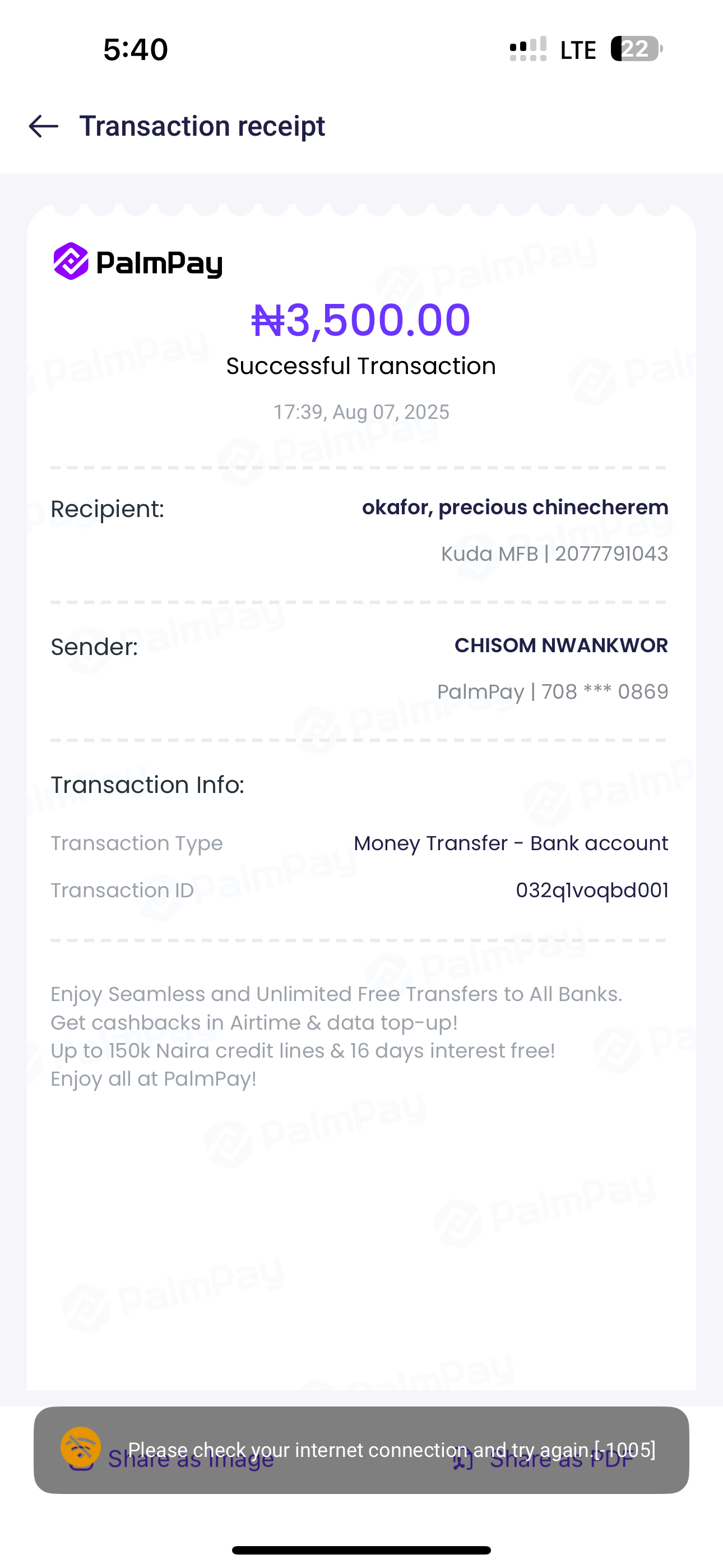Viewport: 723px width, 1568px height.
Task: Tap the Transaction ID value 032q1voqbd001
Action: (x=591, y=891)
